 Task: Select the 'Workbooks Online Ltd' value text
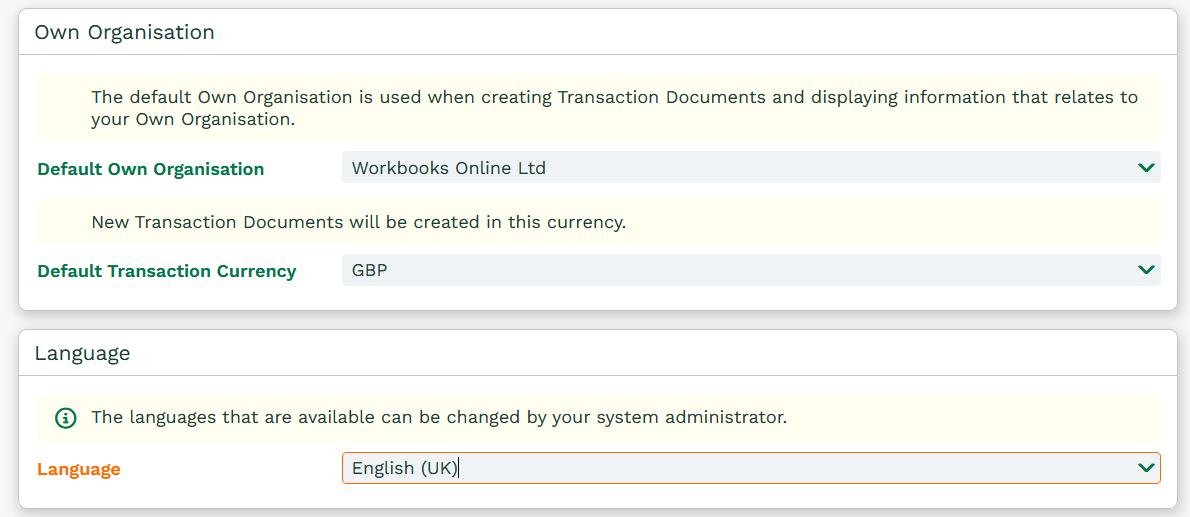pos(448,168)
